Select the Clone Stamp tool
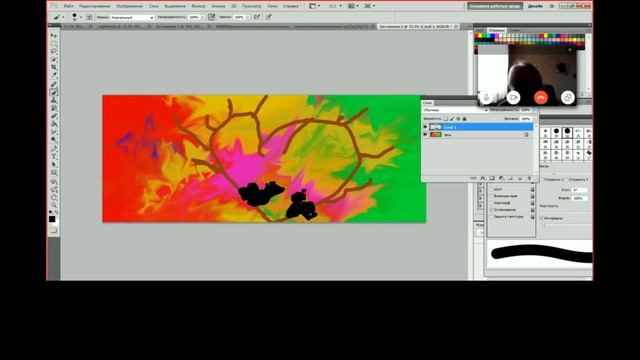 pos(53,100)
